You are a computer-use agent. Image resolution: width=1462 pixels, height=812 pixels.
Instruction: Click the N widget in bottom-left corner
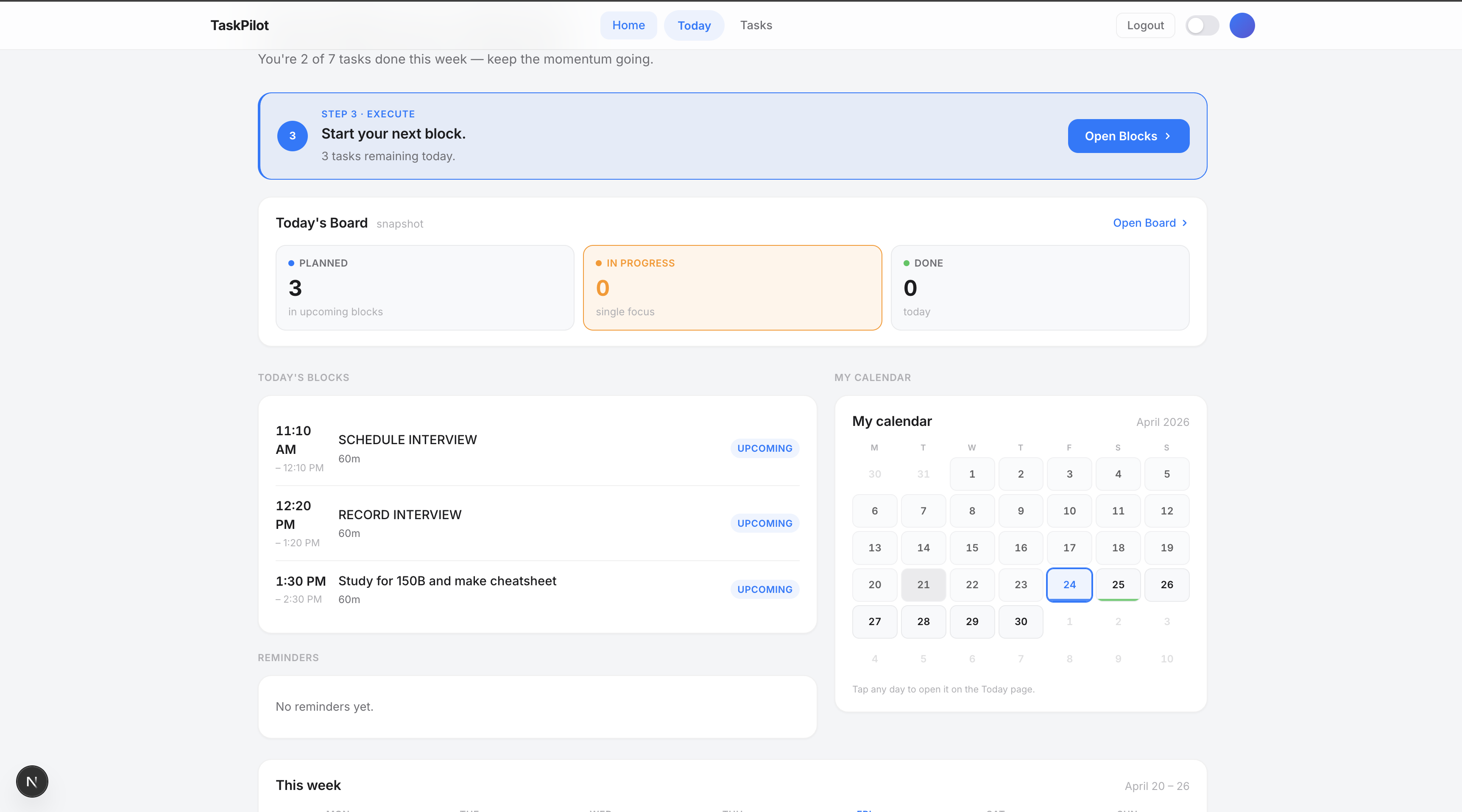[32, 781]
